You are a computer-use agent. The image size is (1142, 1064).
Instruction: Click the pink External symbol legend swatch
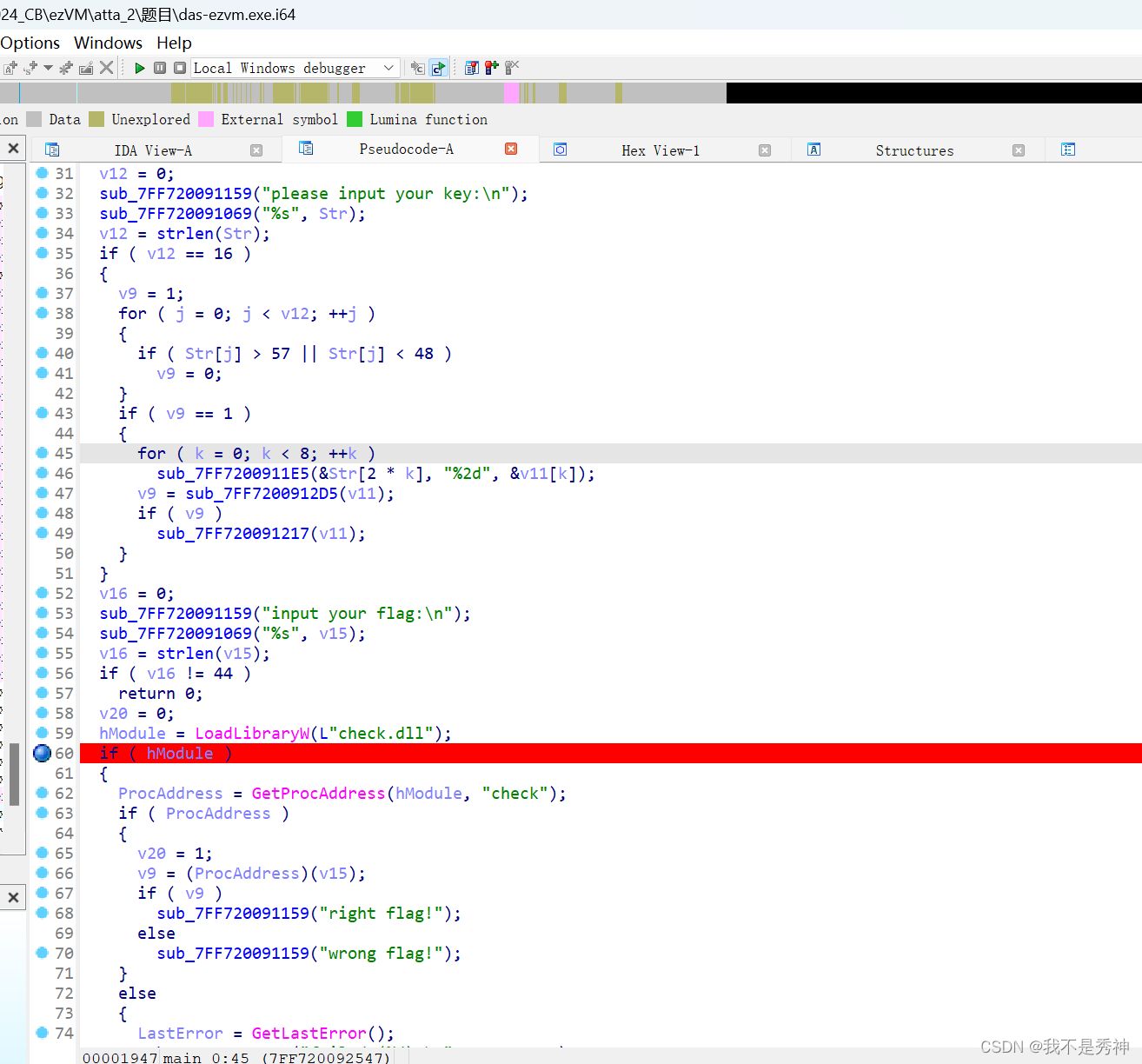pos(206,119)
